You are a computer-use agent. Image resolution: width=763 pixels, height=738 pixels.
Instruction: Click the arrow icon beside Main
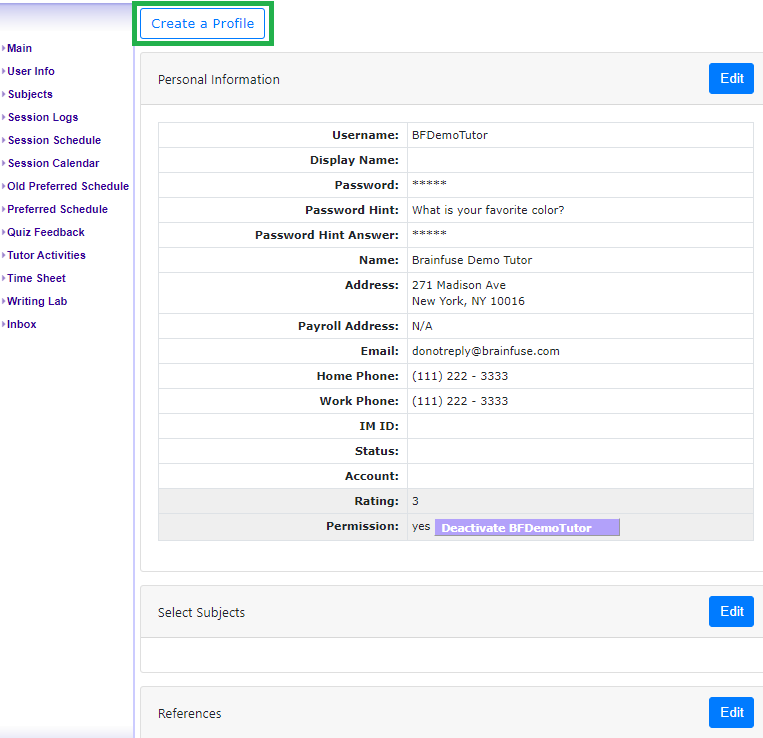4,48
